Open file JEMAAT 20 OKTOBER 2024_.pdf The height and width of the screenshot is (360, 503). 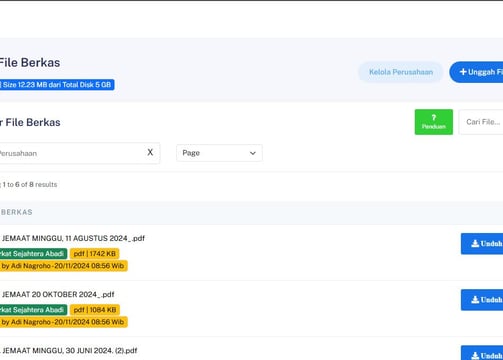(58, 294)
